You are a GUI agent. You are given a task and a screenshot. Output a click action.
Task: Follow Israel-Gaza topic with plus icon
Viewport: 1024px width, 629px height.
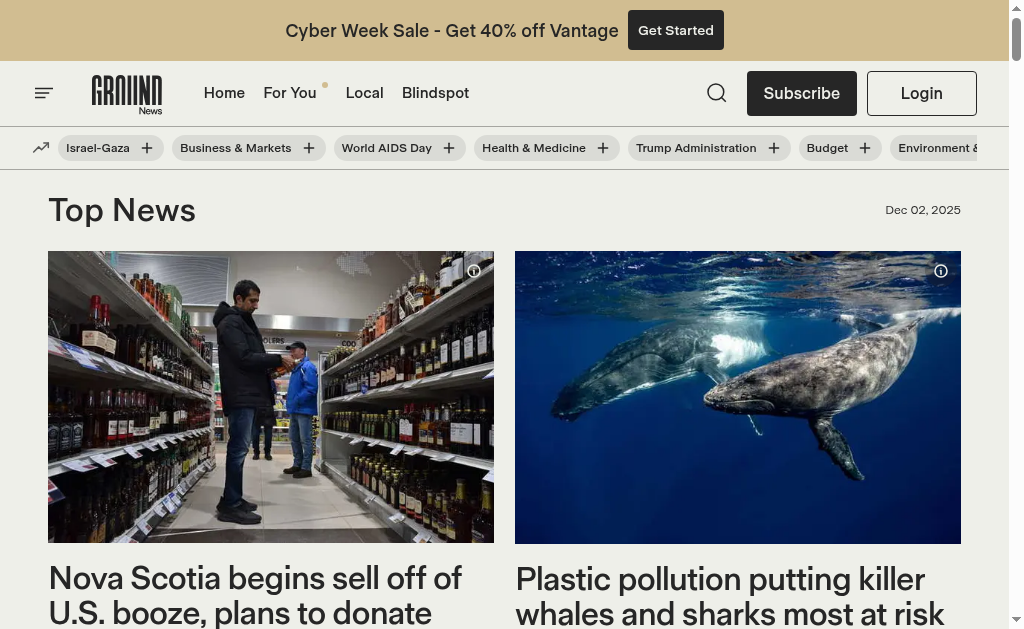[147, 148]
